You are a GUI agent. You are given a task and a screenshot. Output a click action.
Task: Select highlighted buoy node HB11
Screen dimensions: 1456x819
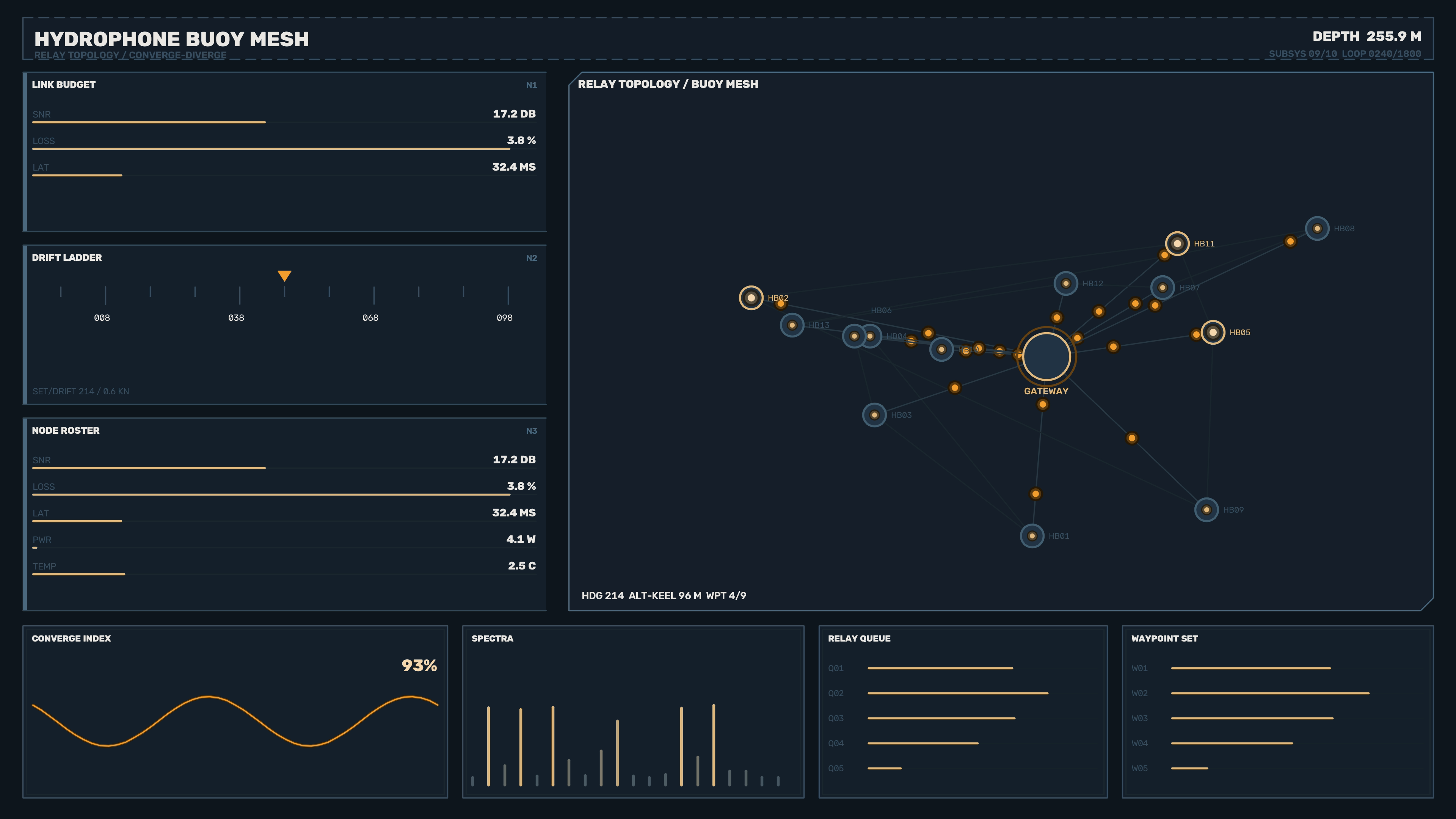[1177, 243]
